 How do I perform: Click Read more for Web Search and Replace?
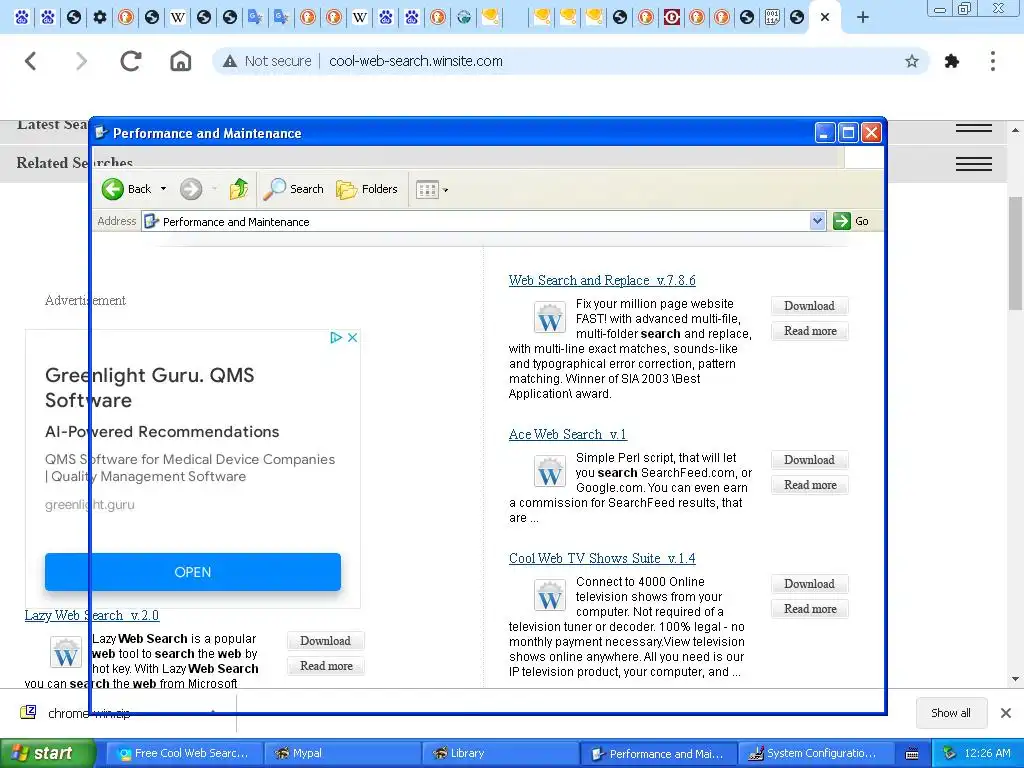[x=809, y=331]
